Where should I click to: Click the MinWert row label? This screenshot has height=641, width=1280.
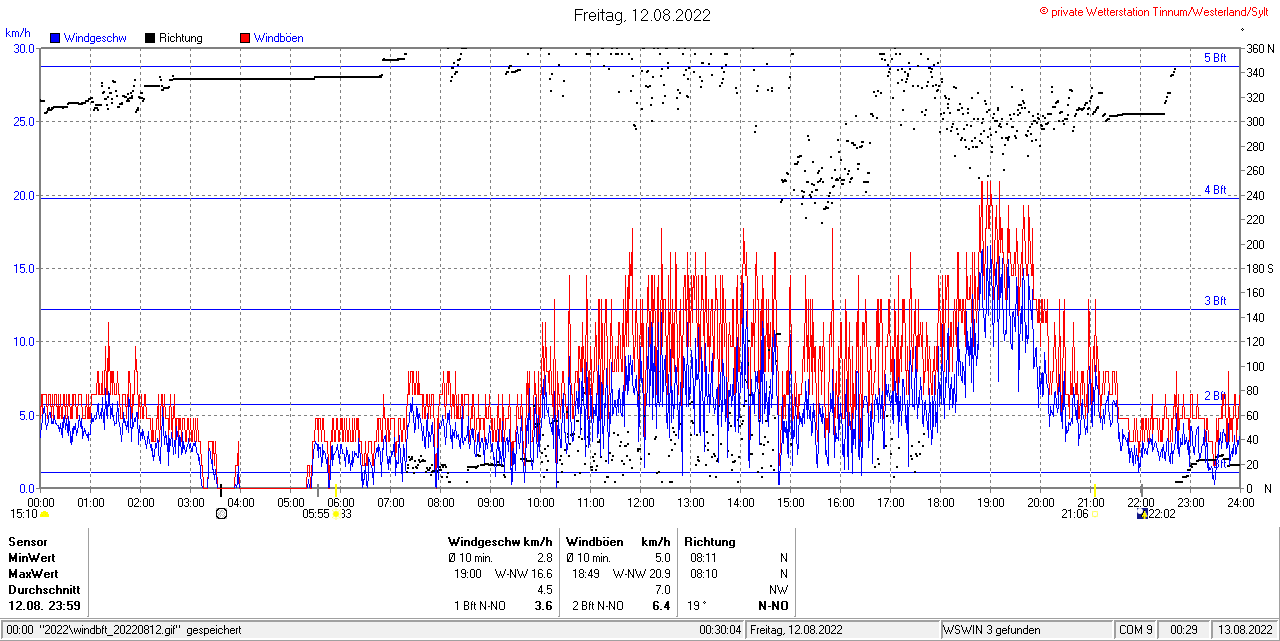coord(33,558)
